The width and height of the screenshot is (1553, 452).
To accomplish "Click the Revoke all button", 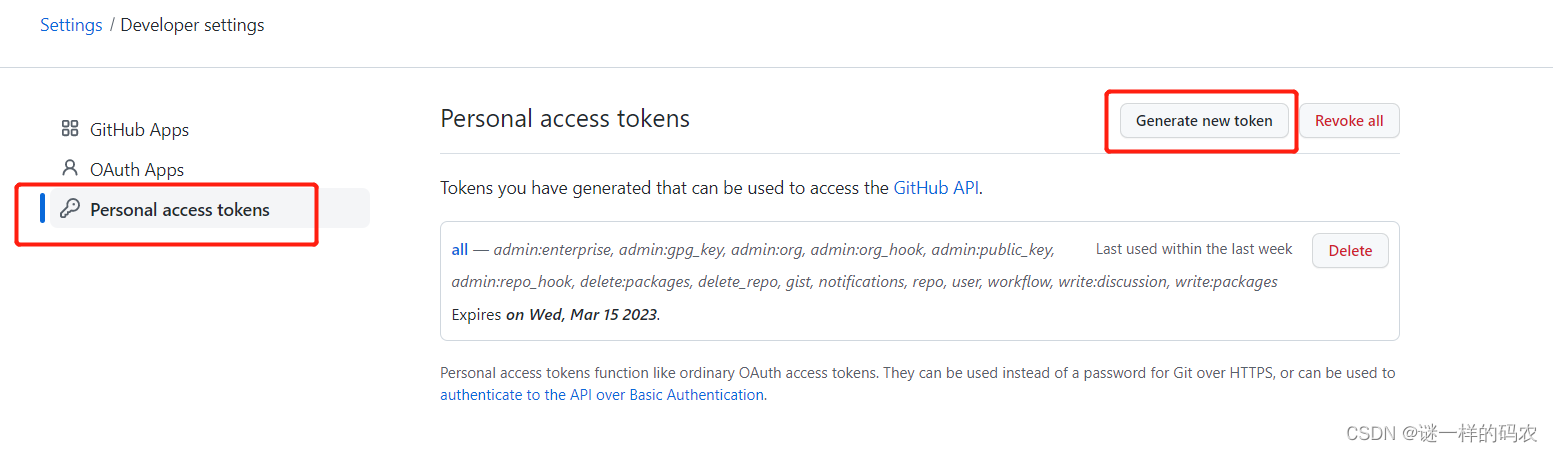I will 1349,121.
